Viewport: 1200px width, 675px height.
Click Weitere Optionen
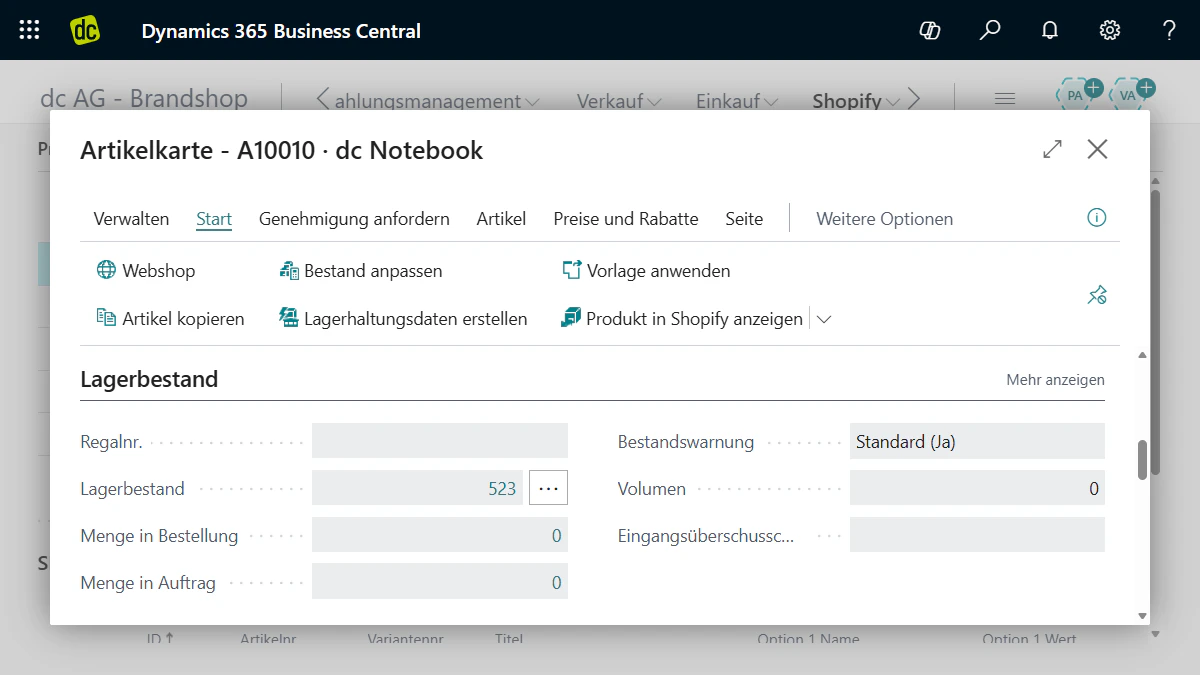[884, 218]
